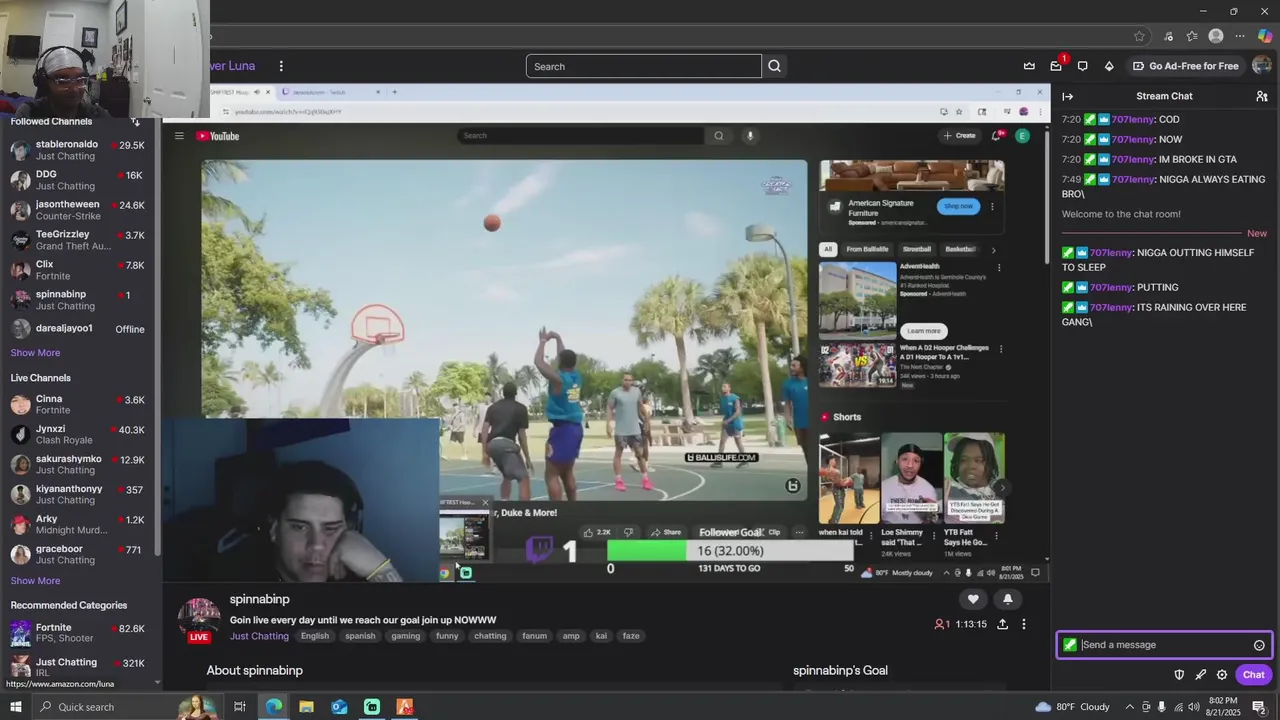The width and height of the screenshot is (1280, 720).
Task: Open jasontheween Counter-Strike channel
Action: [x=79, y=210]
